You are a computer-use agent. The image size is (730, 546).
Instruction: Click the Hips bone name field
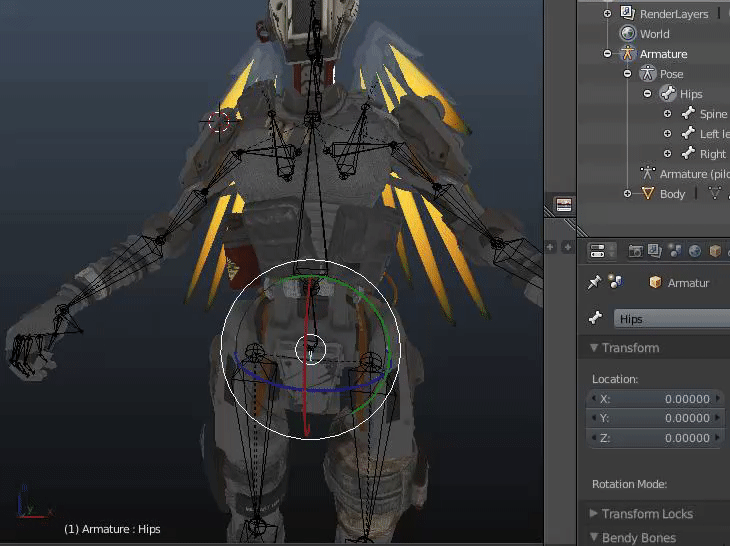[x=672, y=319]
